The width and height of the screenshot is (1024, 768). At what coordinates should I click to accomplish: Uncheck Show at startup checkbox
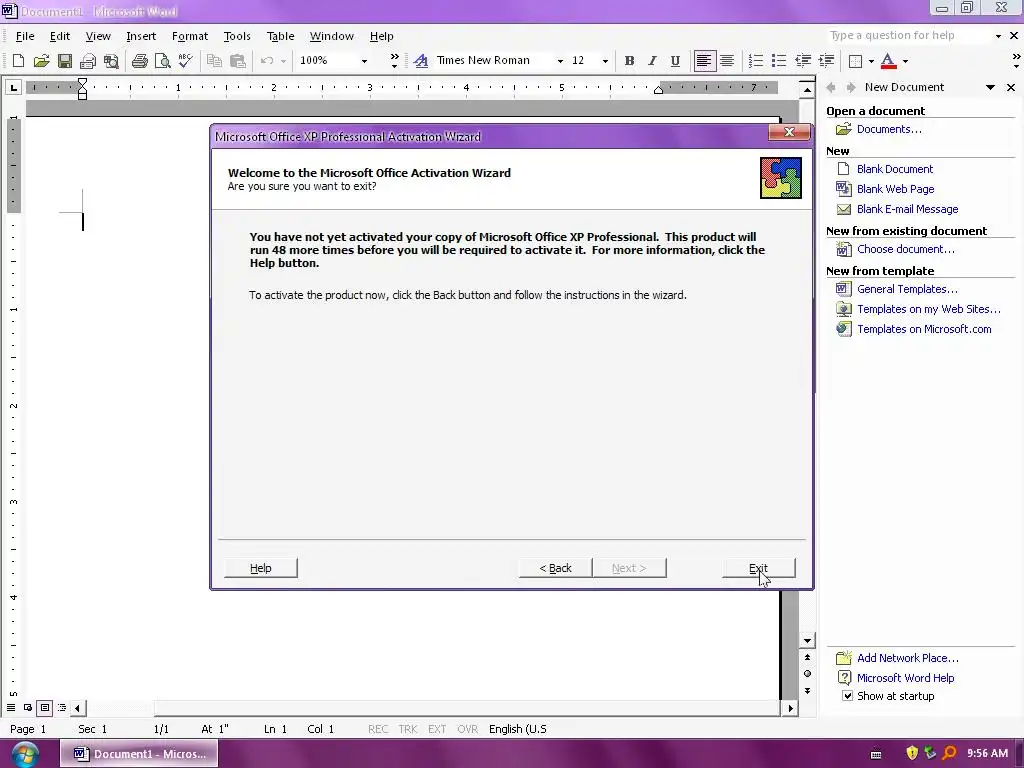[x=847, y=696]
